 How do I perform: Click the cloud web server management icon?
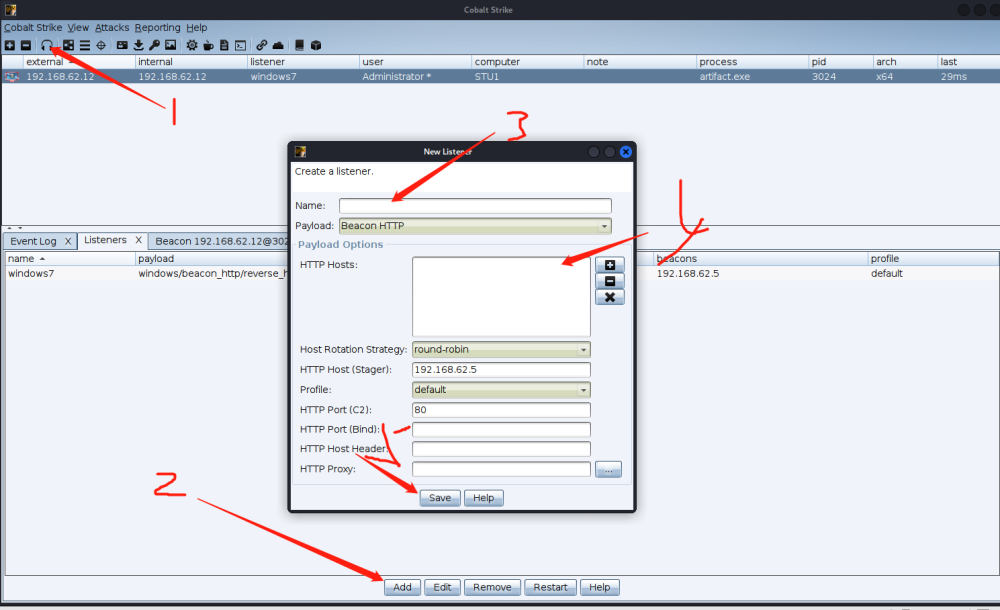278,45
